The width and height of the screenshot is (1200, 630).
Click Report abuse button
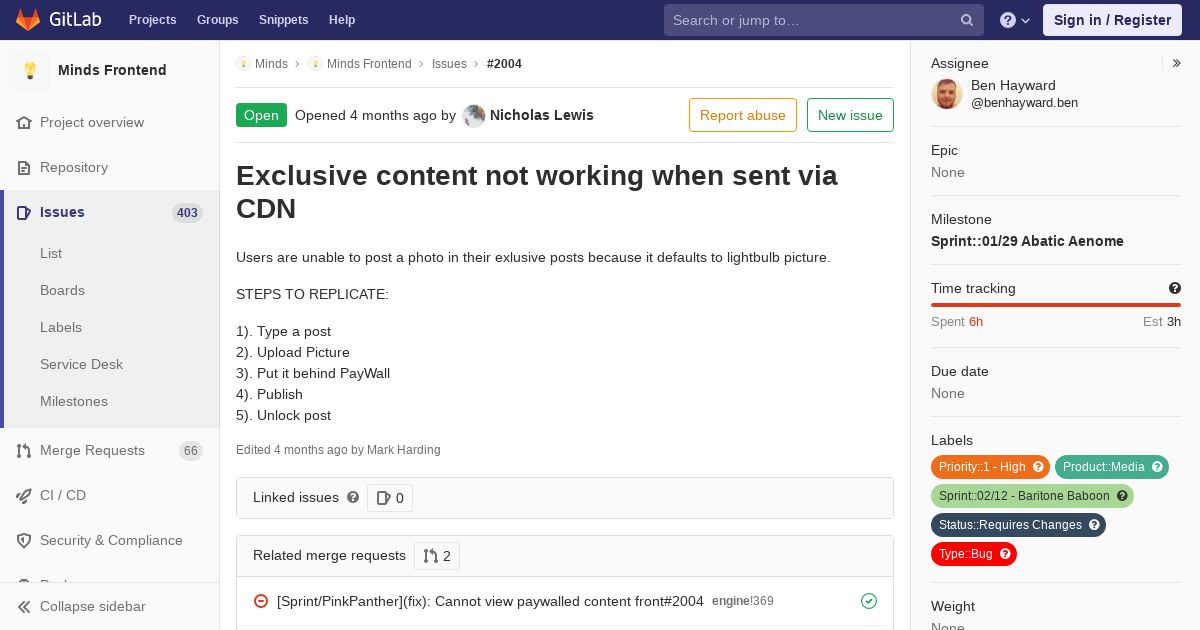click(743, 115)
